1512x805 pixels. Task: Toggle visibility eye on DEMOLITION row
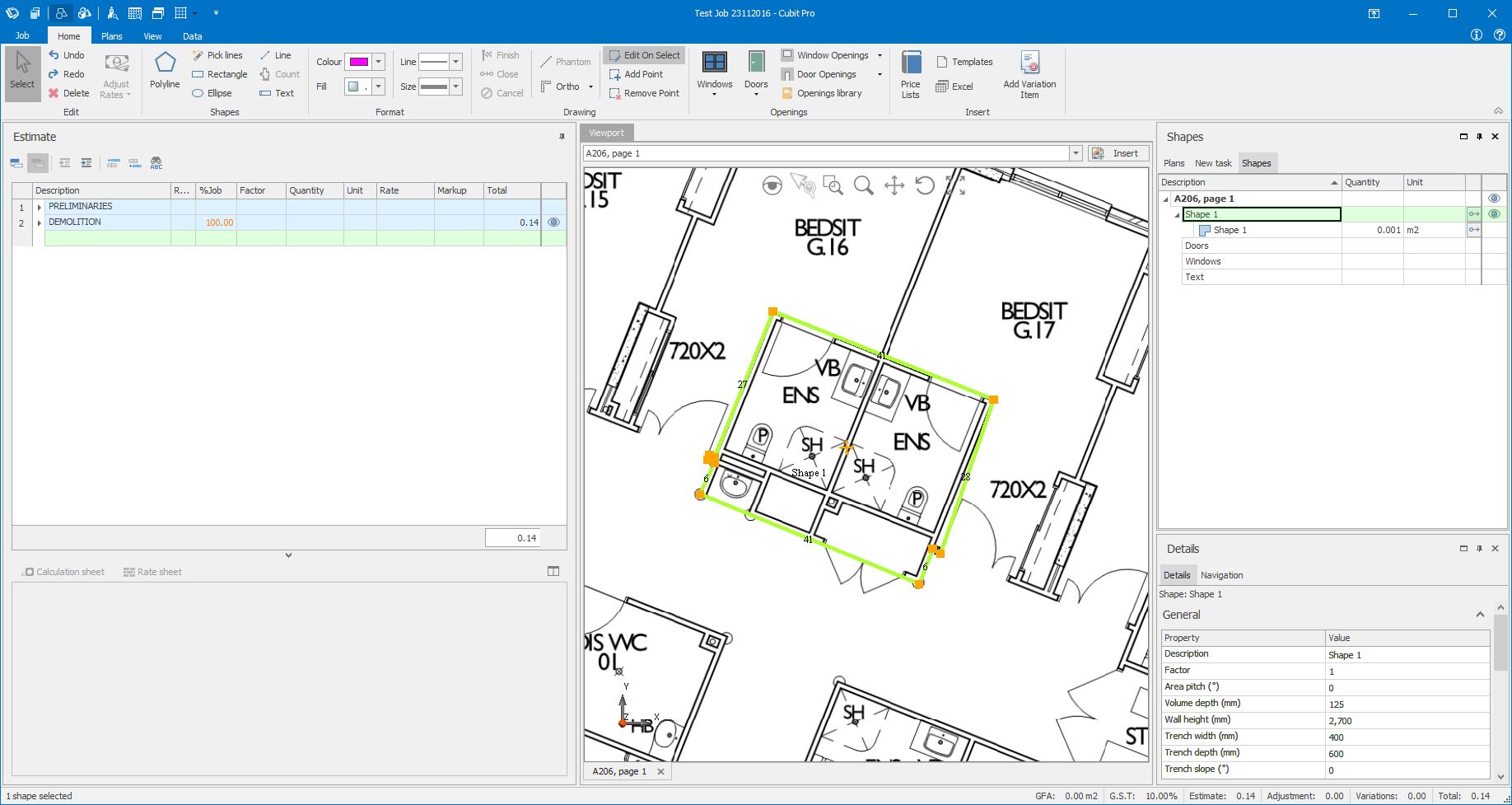(553, 222)
